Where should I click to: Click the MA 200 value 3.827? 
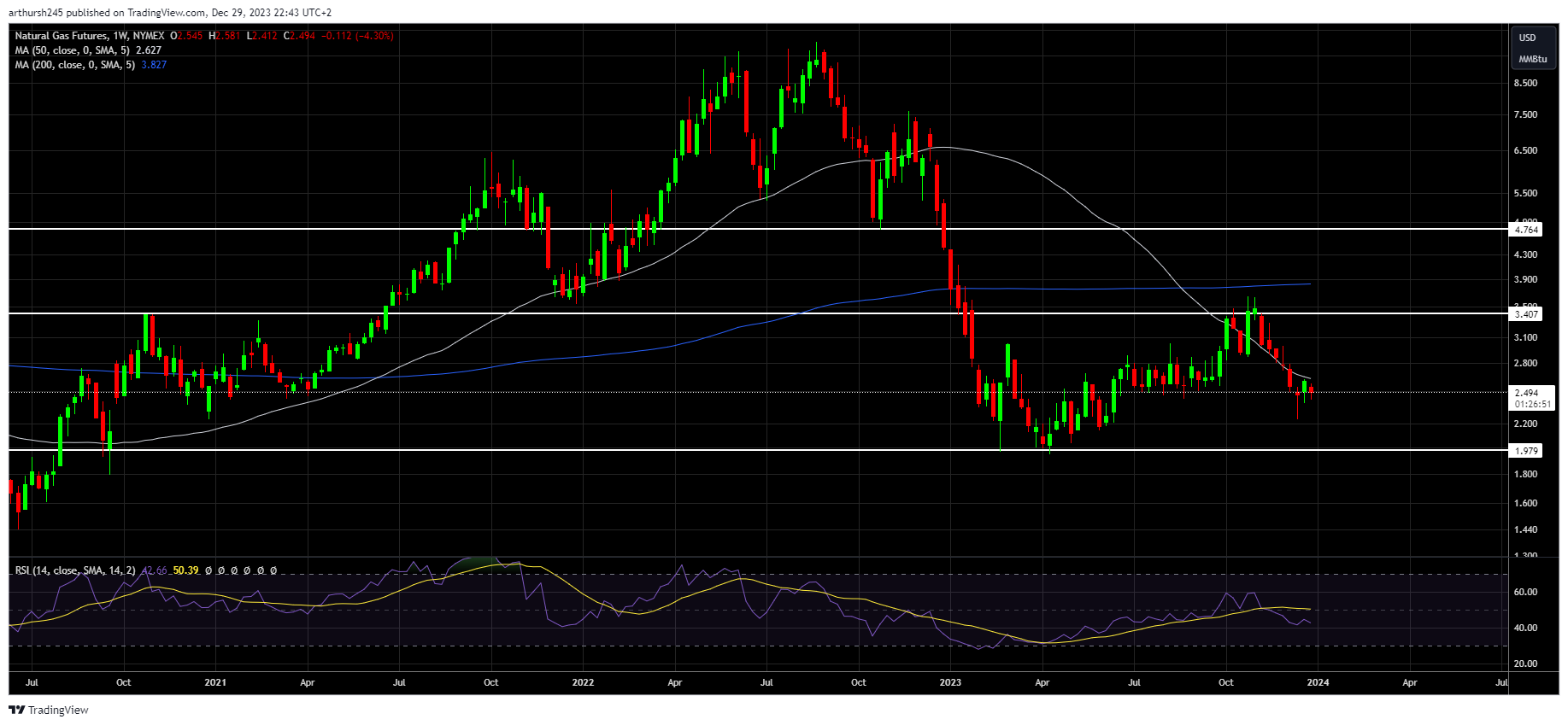[154, 65]
